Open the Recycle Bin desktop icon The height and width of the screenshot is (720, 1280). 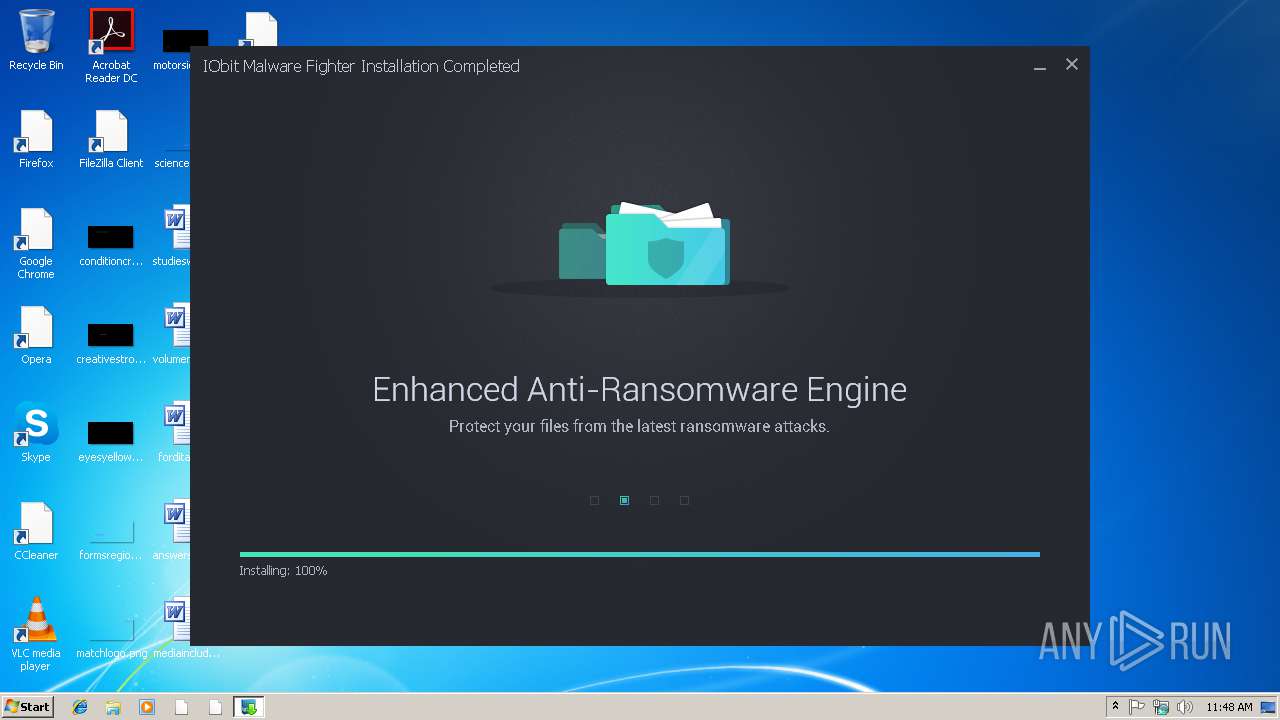(x=36, y=40)
